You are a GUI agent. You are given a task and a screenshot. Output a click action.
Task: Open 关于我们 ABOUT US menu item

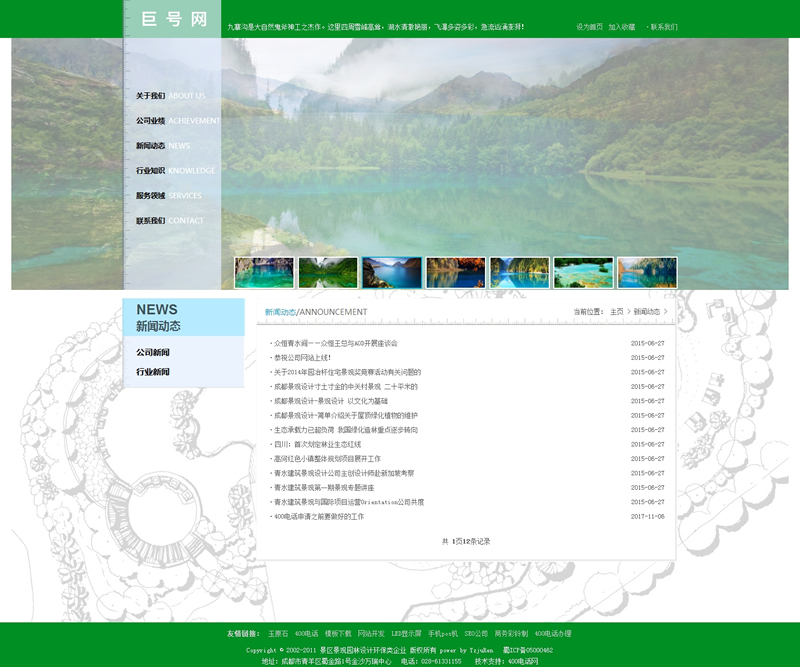point(170,96)
